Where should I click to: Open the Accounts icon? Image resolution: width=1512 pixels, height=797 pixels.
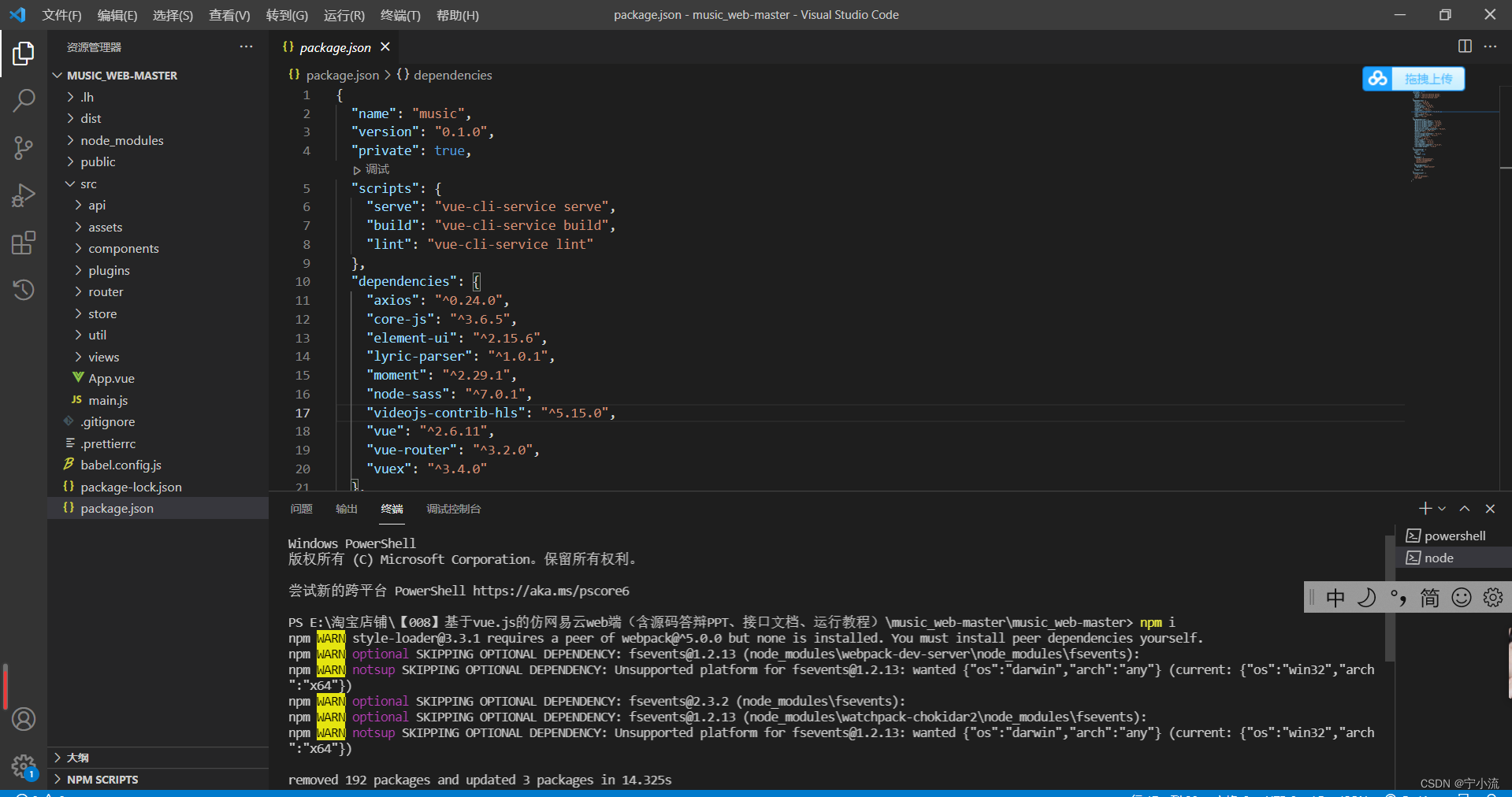(x=24, y=719)
